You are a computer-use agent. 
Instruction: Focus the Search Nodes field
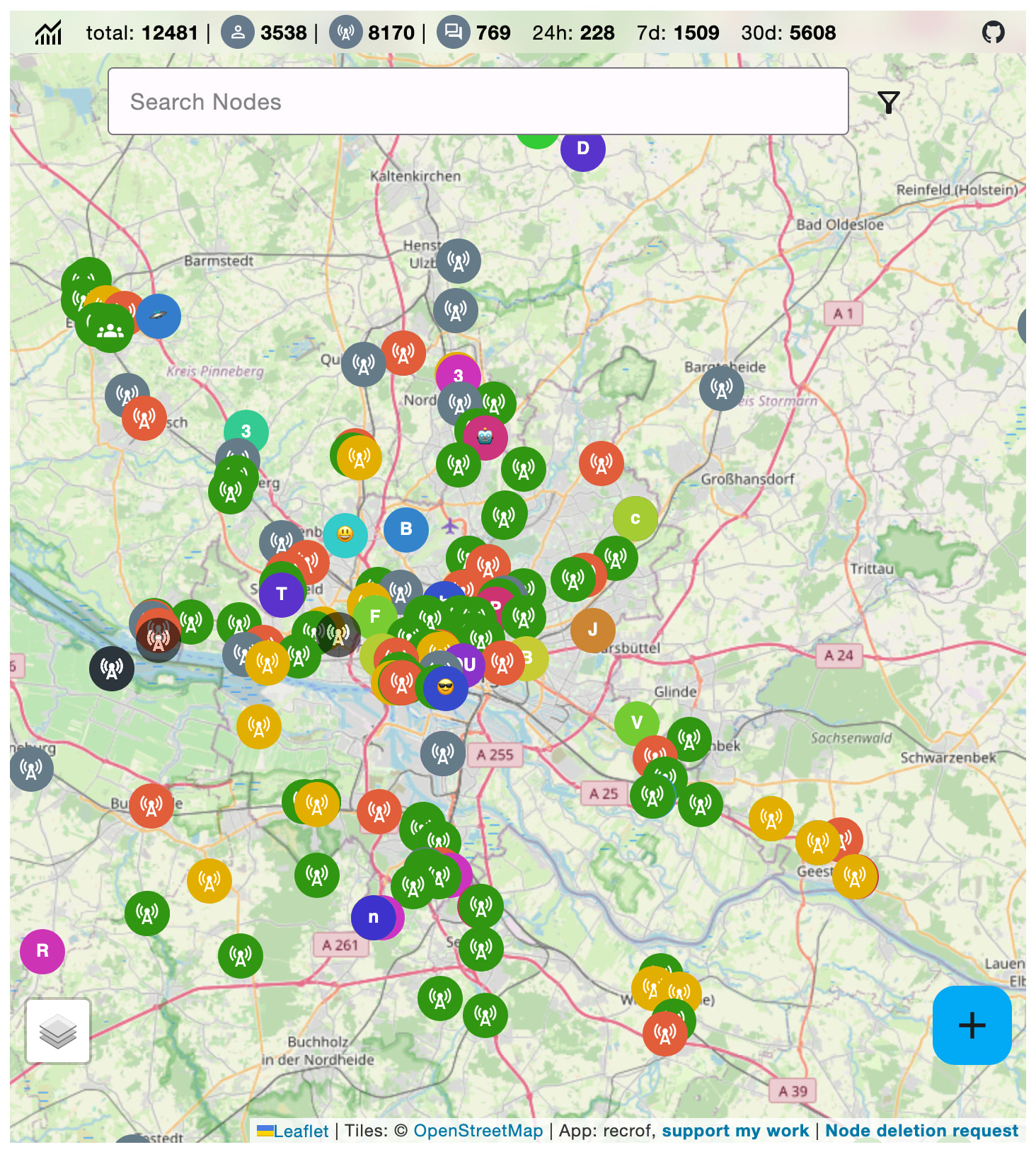point(478,102)
